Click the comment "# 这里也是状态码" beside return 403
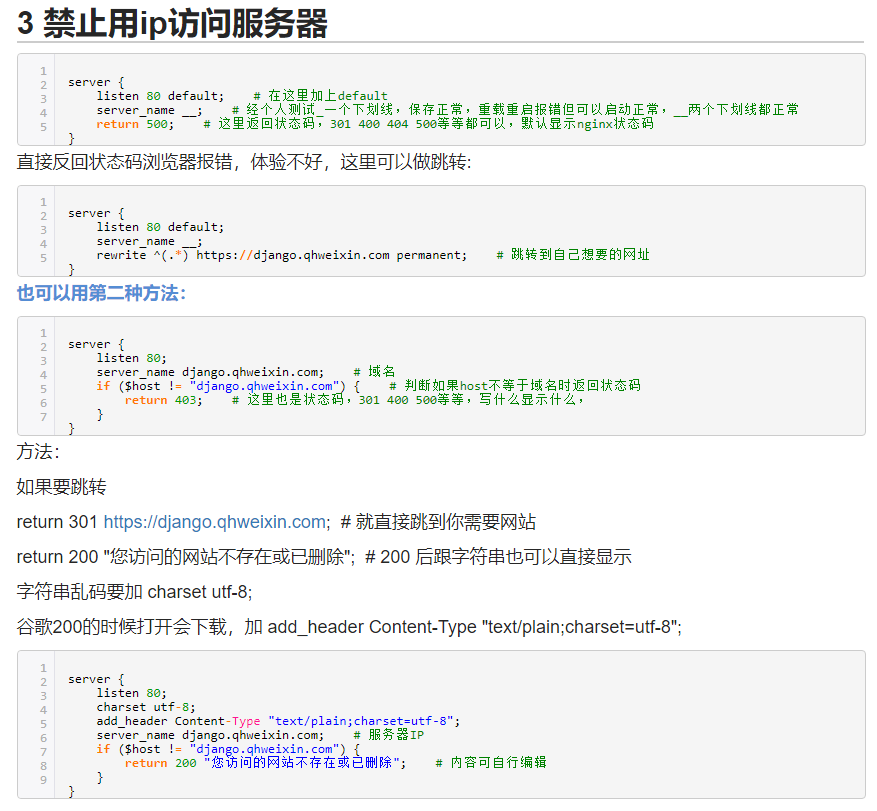877x811 pixels. (408, 399)
